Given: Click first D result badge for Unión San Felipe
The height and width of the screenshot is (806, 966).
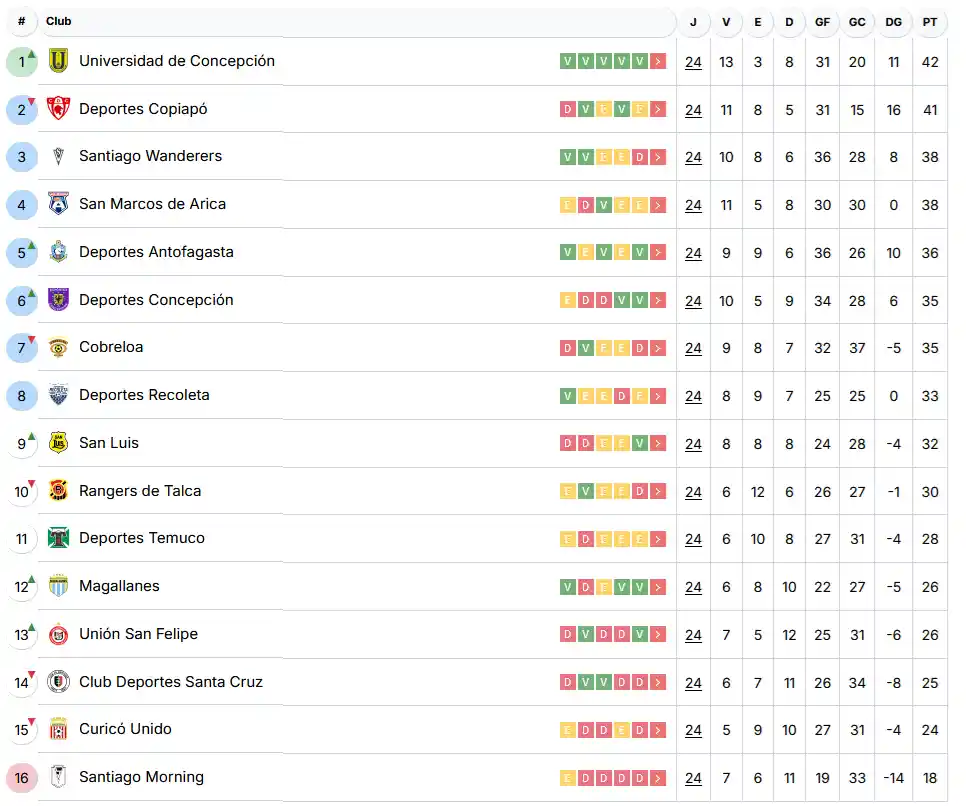Looking at the screenshot, I should tap(567, 635).
